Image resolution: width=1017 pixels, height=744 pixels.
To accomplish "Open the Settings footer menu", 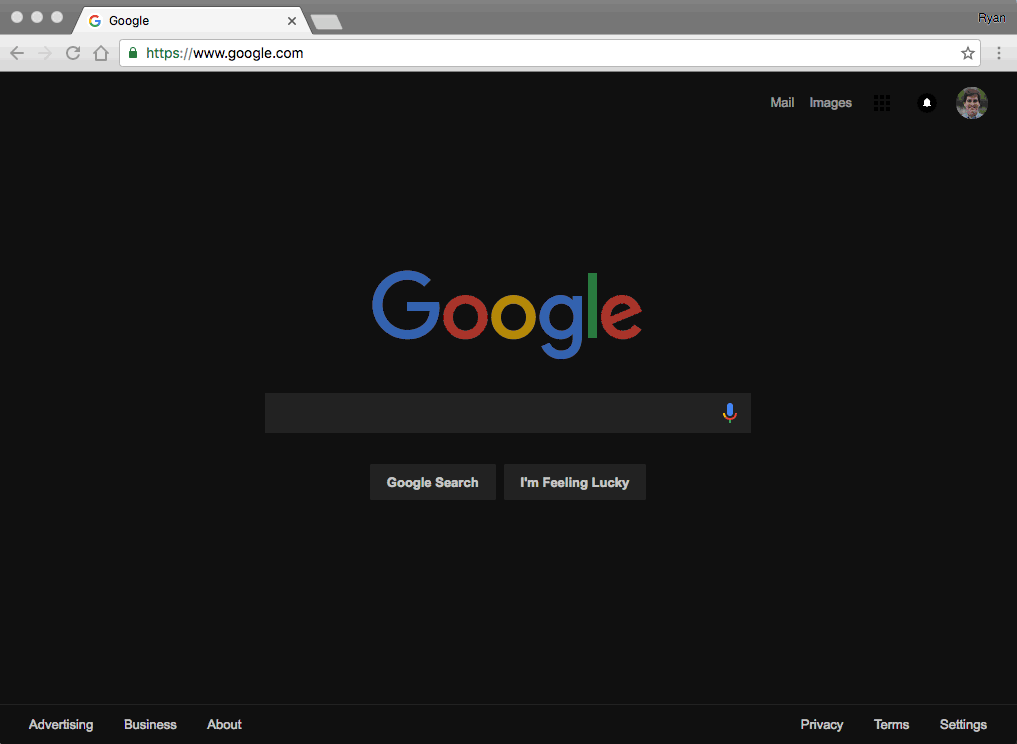I will click(963, 725).
